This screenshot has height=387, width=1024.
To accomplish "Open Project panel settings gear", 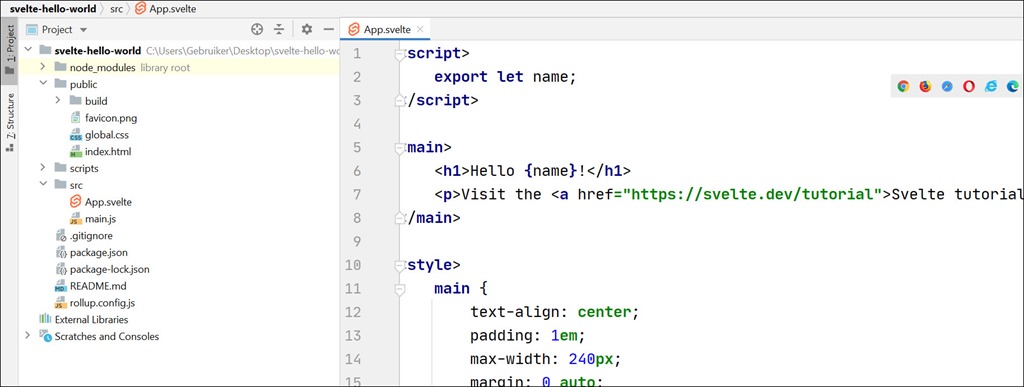I will [x=307, y=29].
